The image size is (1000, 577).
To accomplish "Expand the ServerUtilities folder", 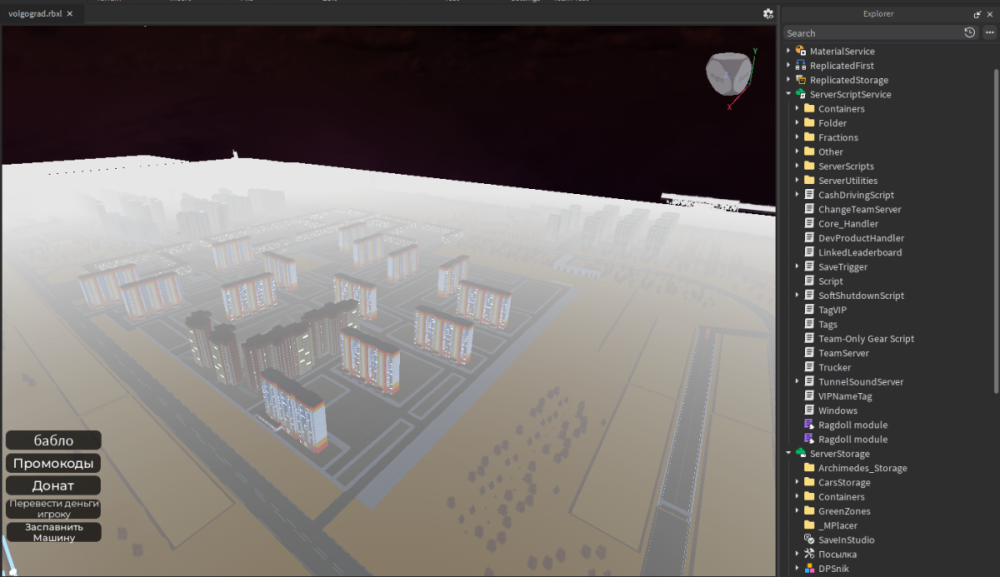I will click(797, 180).
